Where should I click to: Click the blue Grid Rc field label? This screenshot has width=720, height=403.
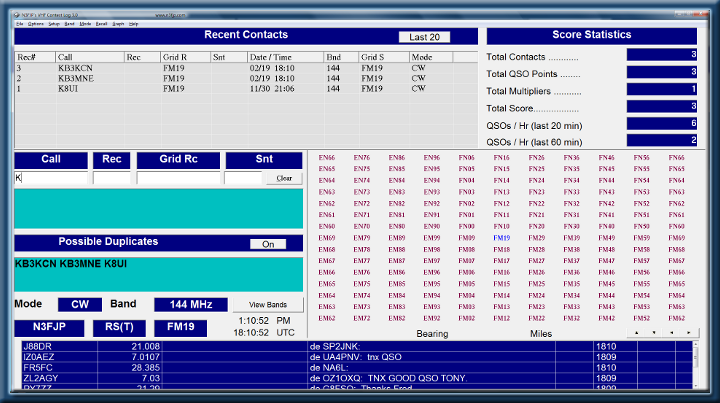[178, 160]
